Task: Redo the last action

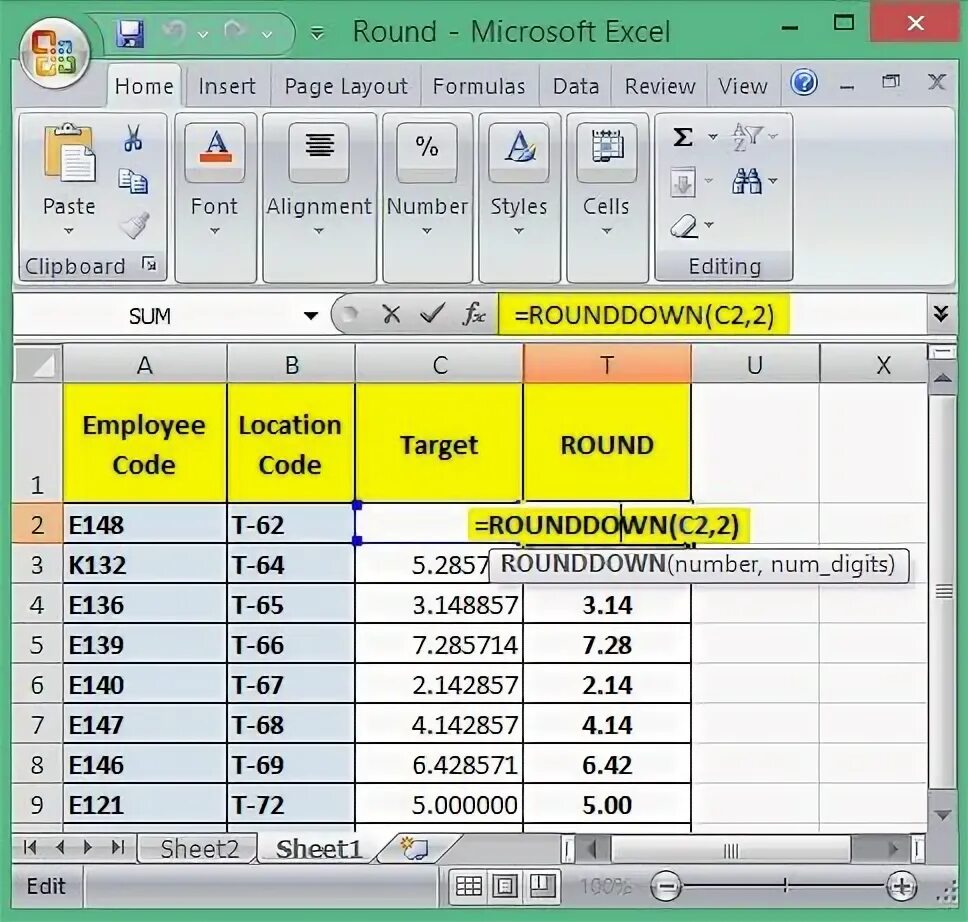Action: click(235, 31)
